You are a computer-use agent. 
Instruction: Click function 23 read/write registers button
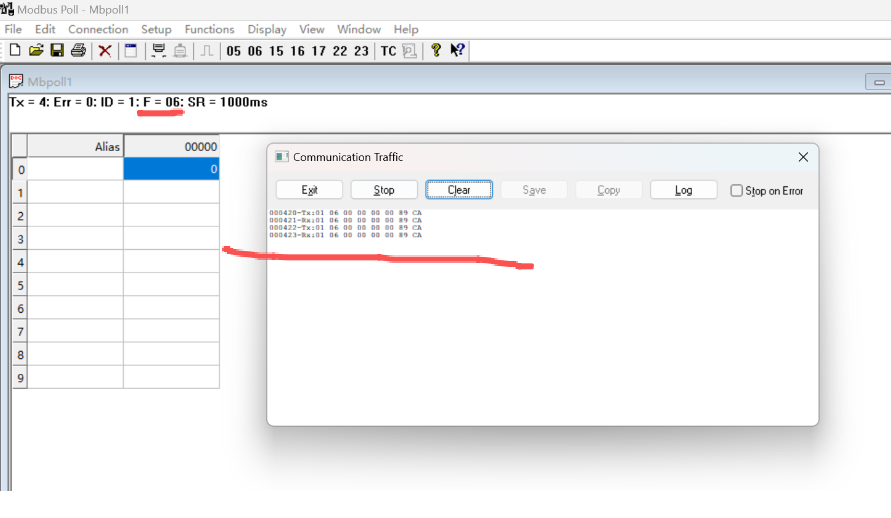click(361, 51)
